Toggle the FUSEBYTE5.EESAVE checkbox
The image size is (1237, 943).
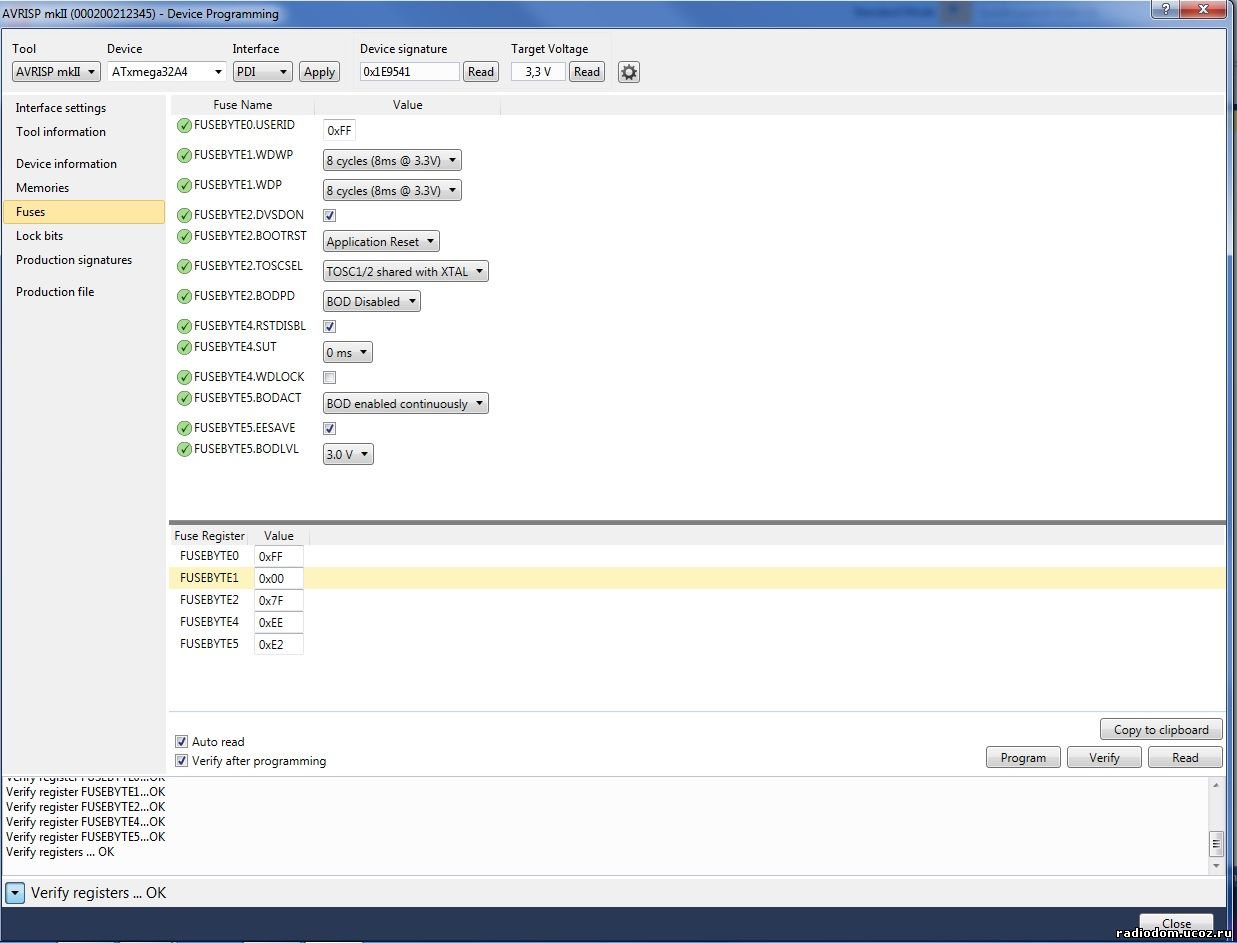tap(330, 428)
